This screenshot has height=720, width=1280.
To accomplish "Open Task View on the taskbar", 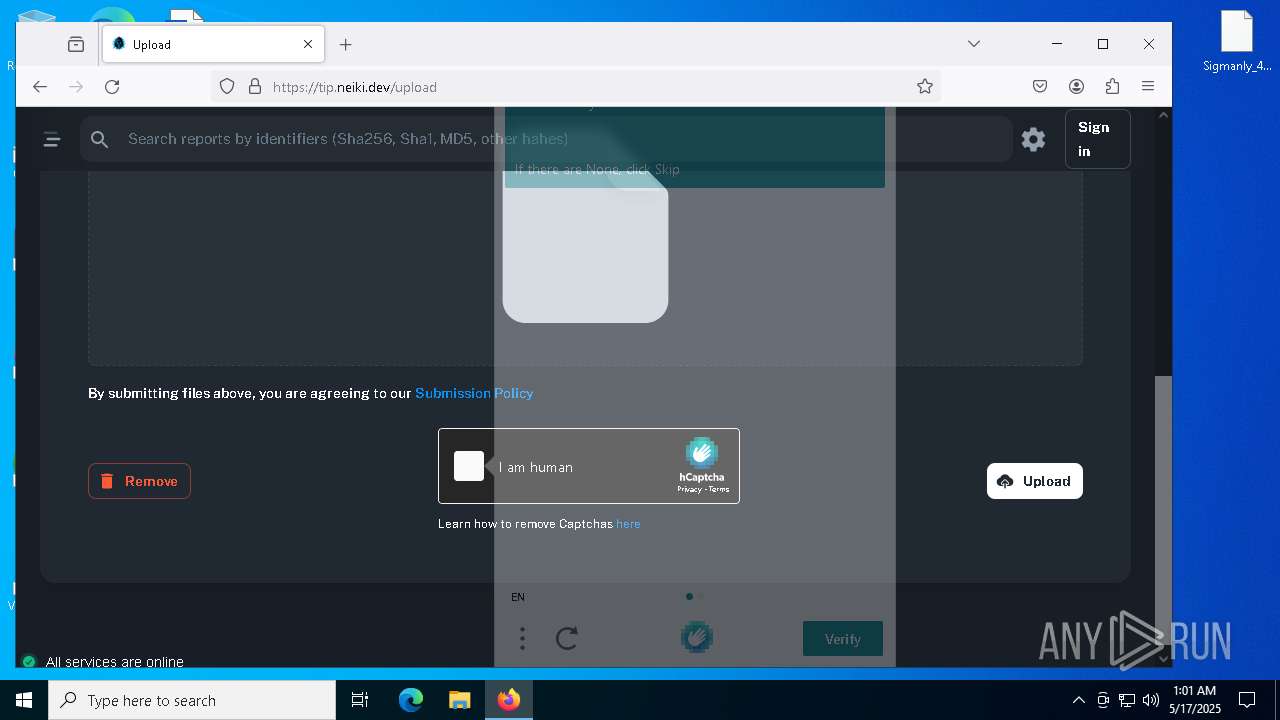I will pos(360,700).
